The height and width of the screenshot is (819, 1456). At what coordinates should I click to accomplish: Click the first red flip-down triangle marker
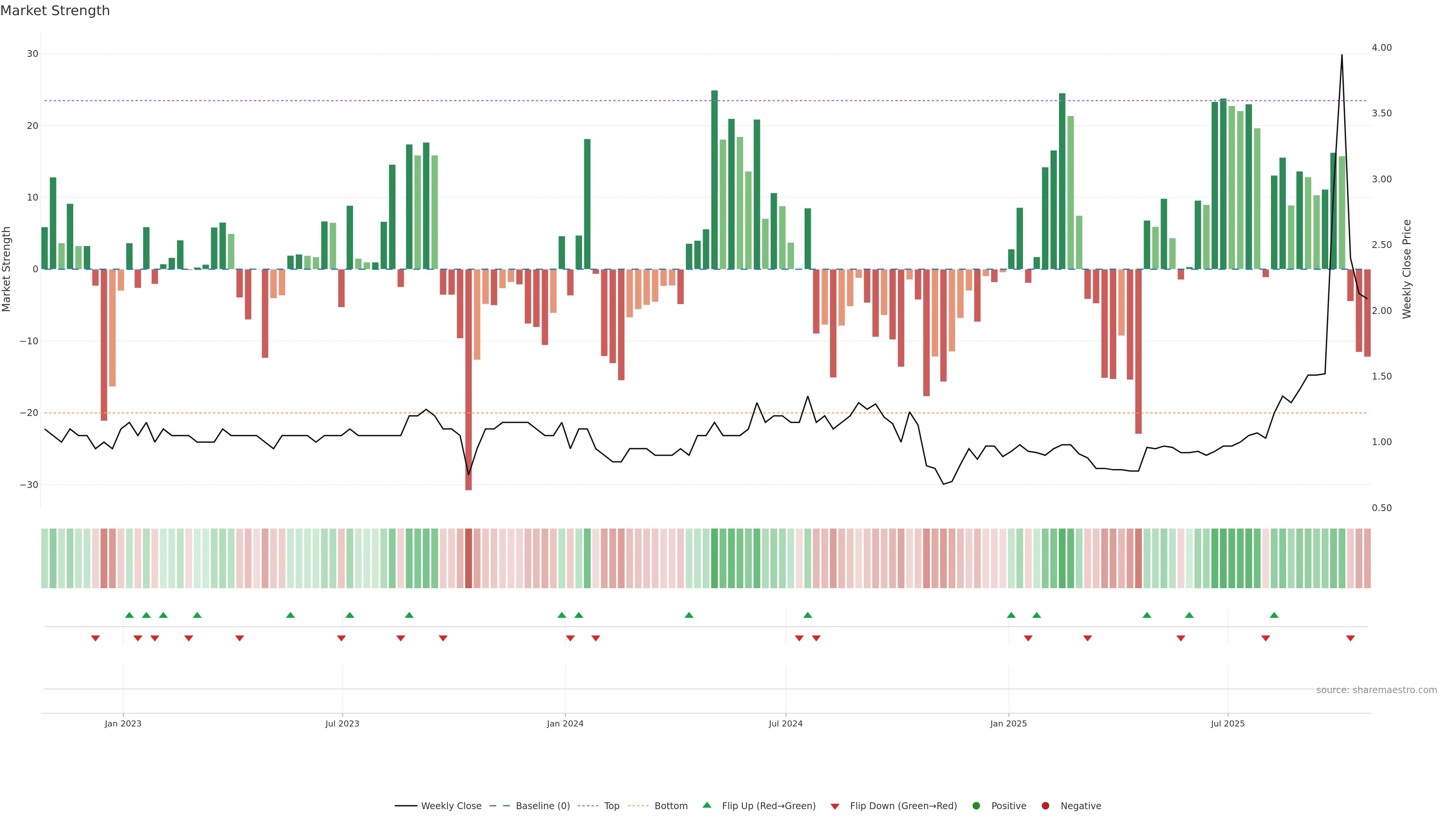[96, 638]
